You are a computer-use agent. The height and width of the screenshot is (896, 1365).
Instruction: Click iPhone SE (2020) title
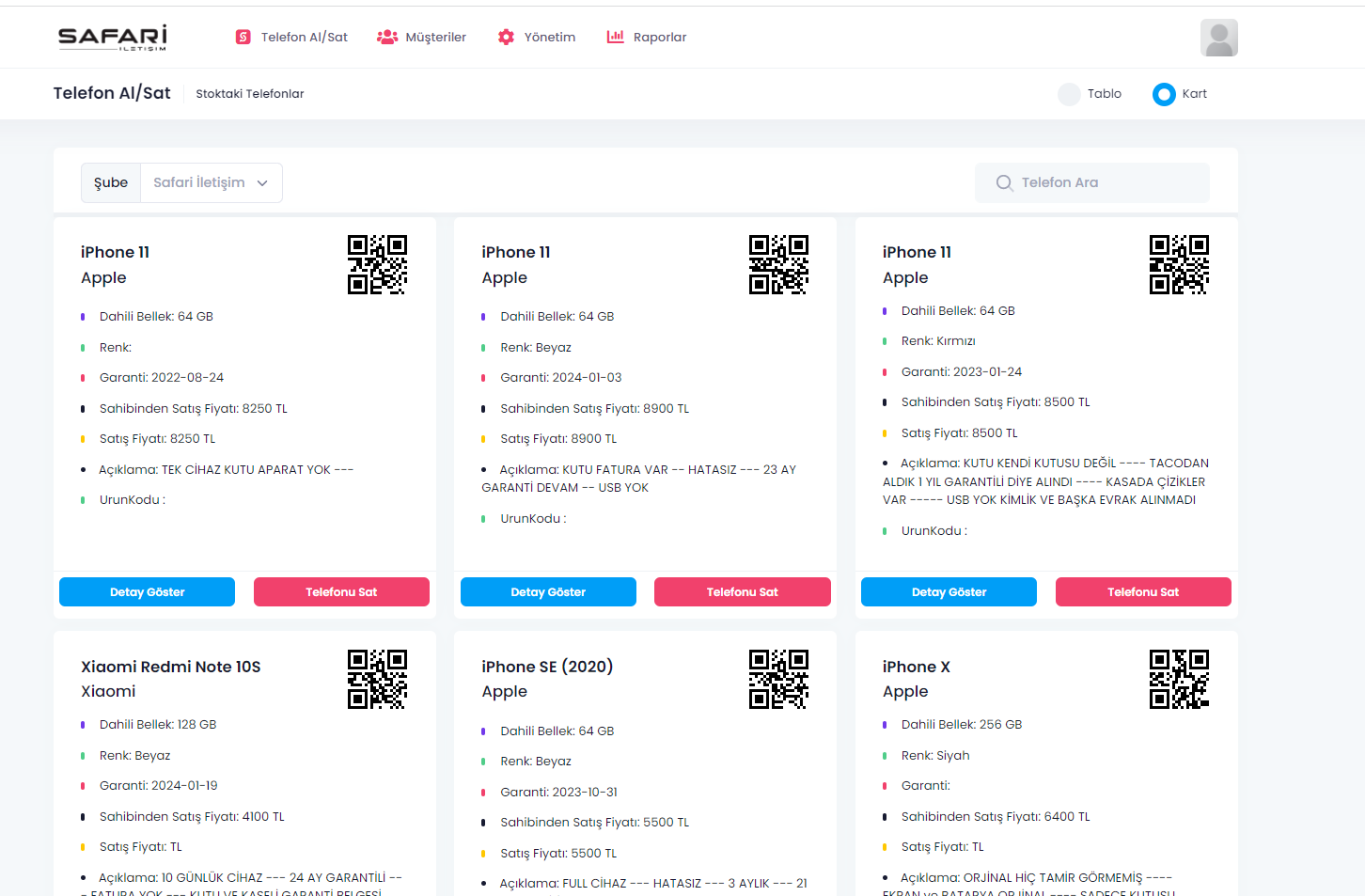547,667
